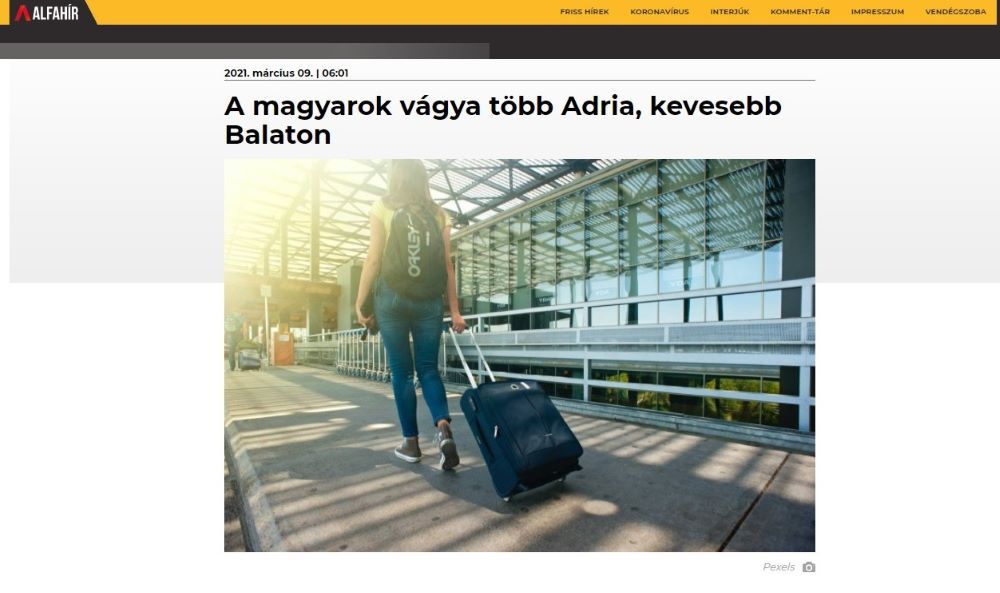Click the article headline about Adria and Balaton

[x=503, y=120]
